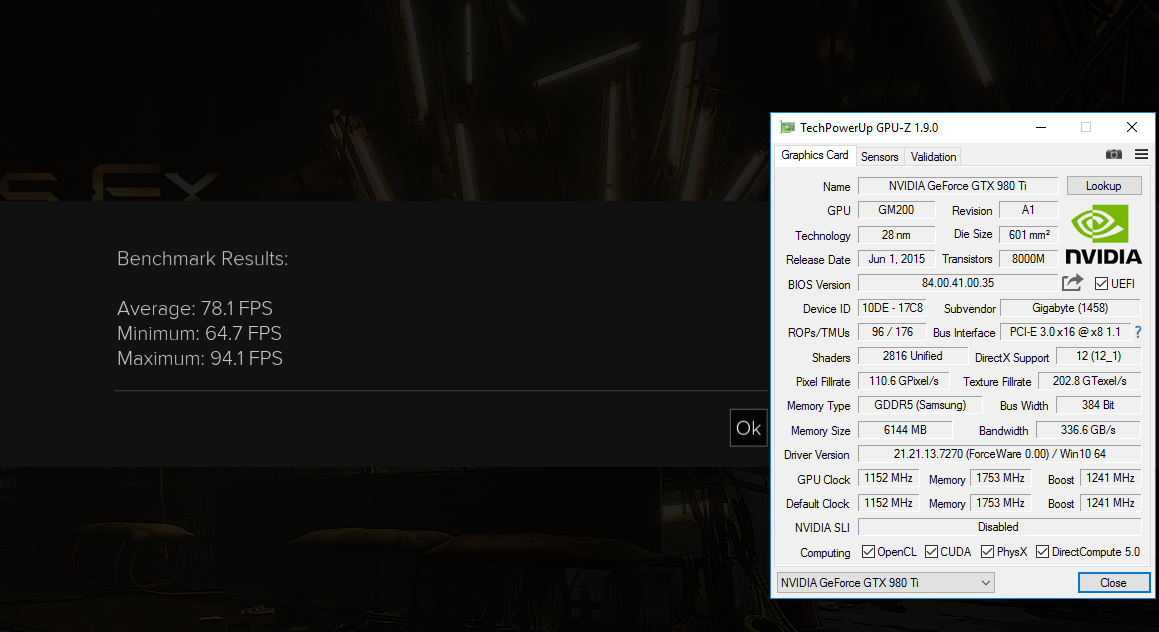Close GPU-Z via title bar X

1132,127
